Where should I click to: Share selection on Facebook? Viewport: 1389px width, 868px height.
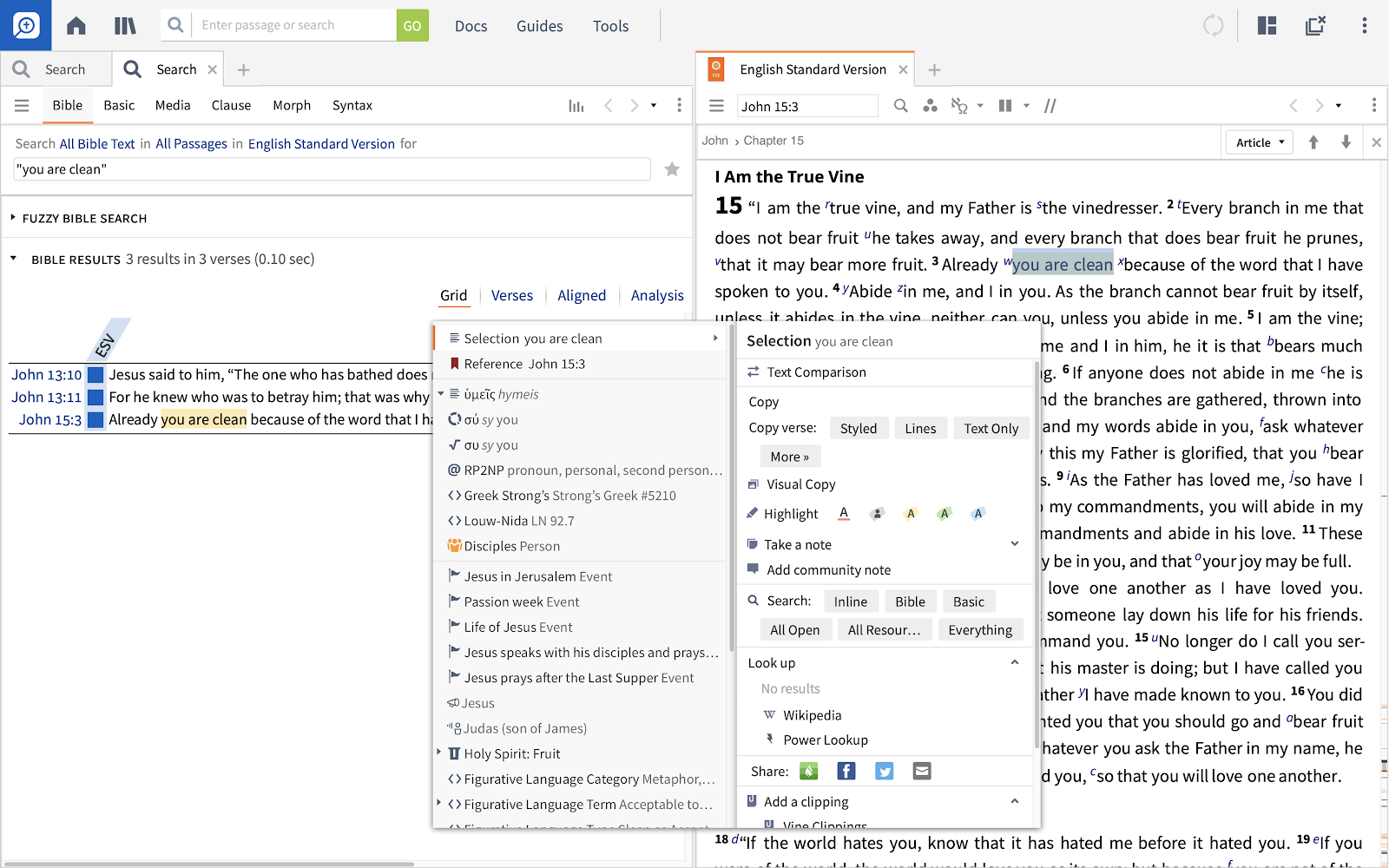(x=846, y=771)
